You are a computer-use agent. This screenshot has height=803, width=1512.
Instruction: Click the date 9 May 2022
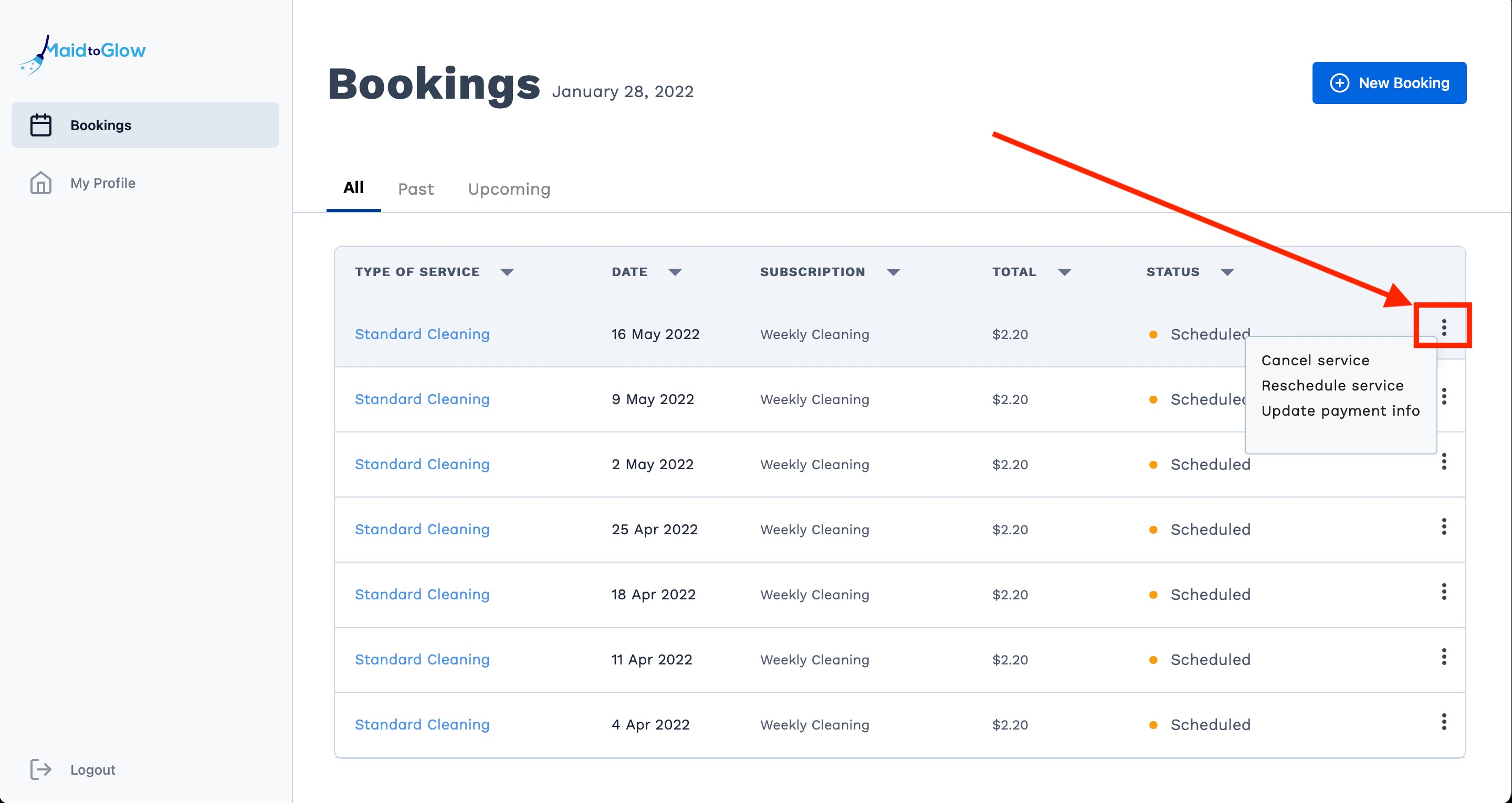[x=653, y=399]
